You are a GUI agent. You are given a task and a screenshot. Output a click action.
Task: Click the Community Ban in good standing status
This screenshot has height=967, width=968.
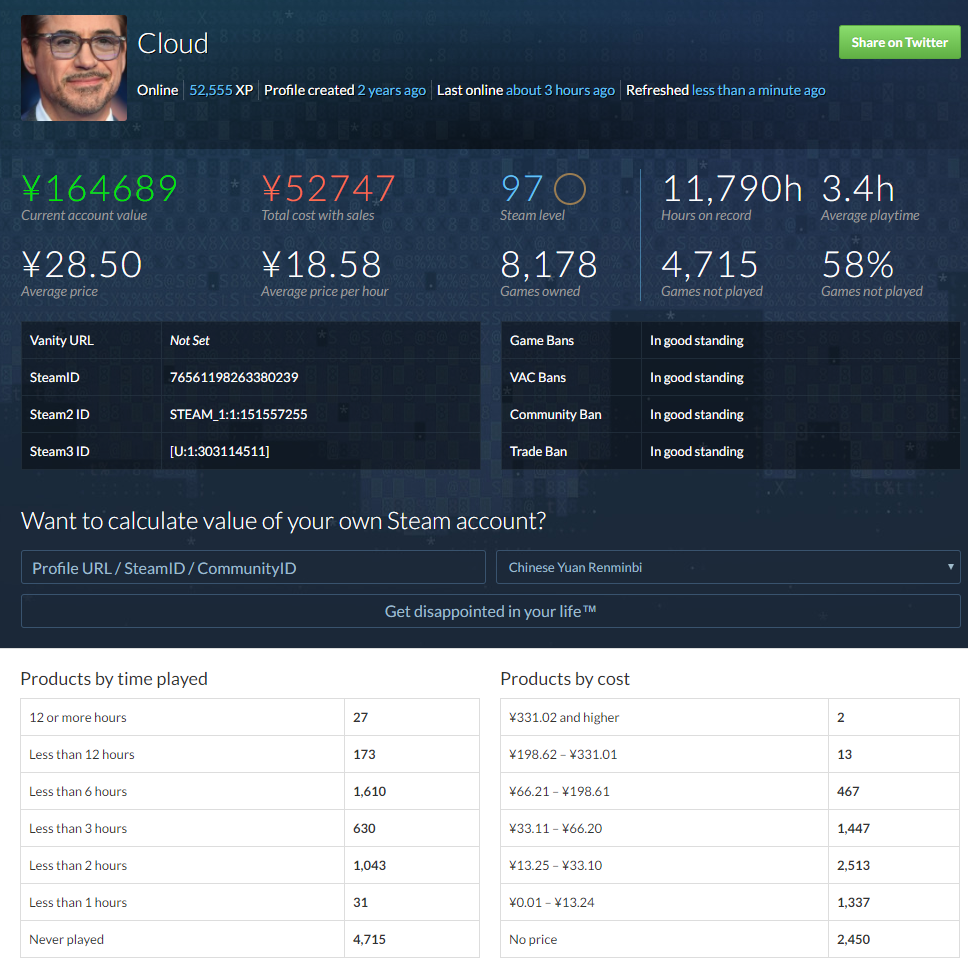click(x=696, y=414)
